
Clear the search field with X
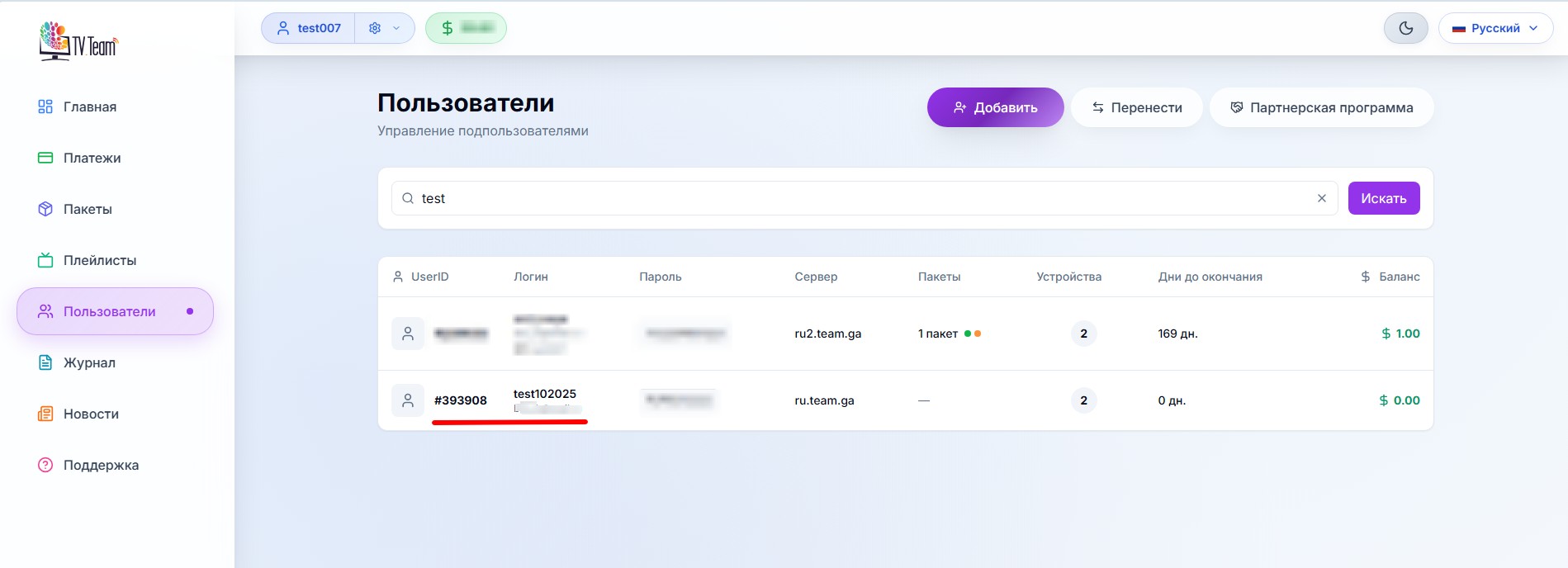click(x=1321, y=198)
